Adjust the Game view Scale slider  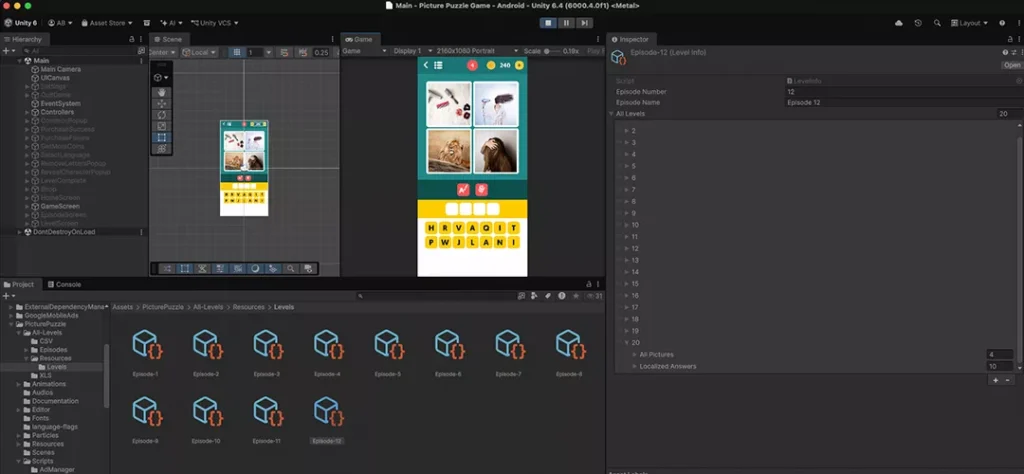(x=552, y=51)
